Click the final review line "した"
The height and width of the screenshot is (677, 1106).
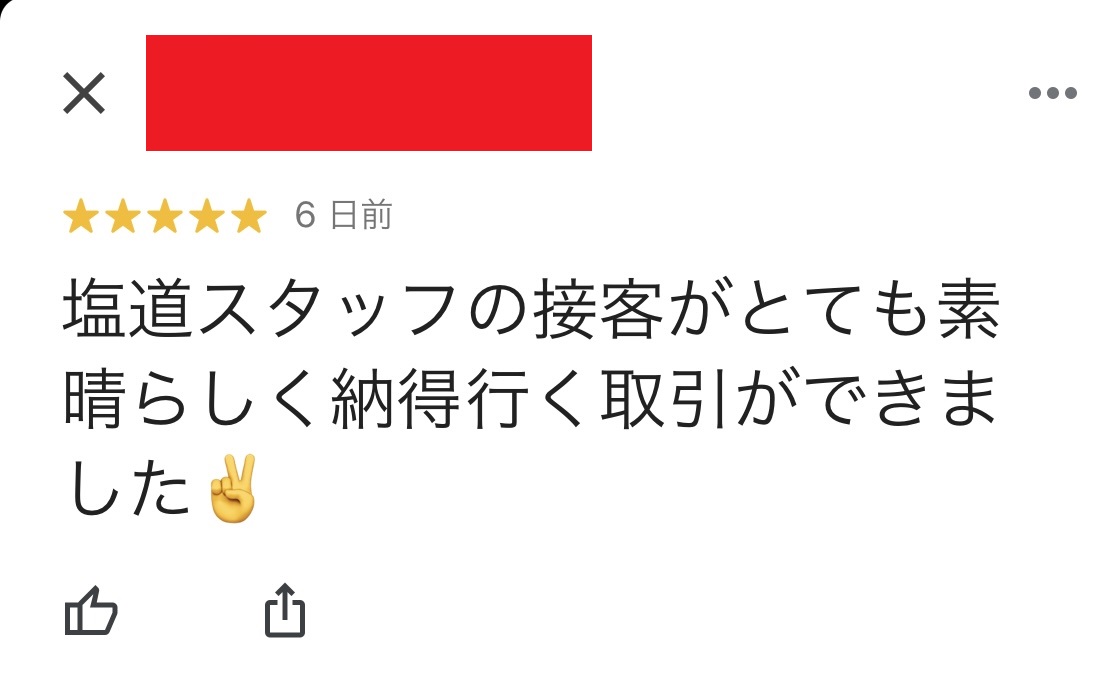(129, 489)
